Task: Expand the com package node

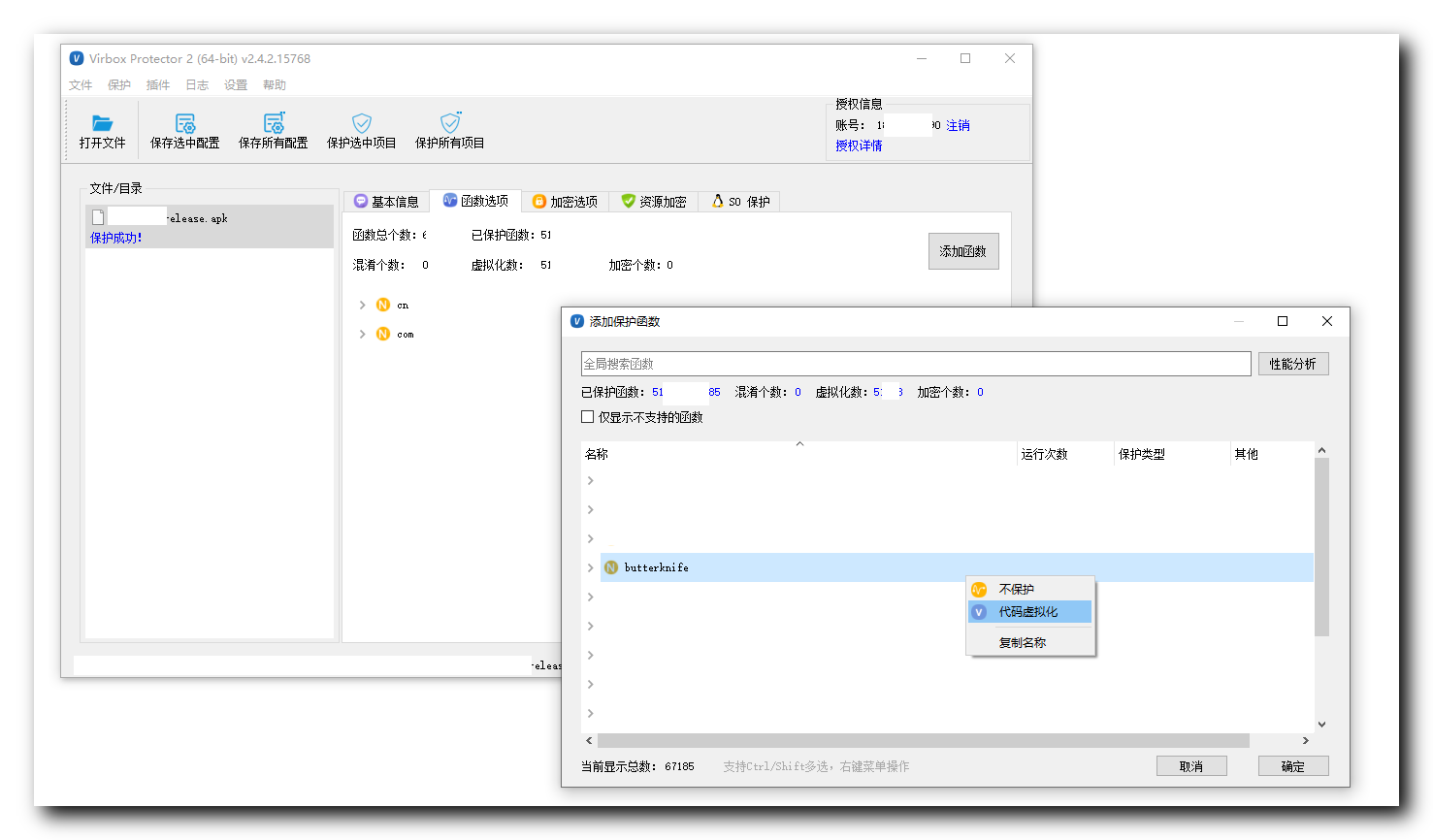Action: click(364, 334)
